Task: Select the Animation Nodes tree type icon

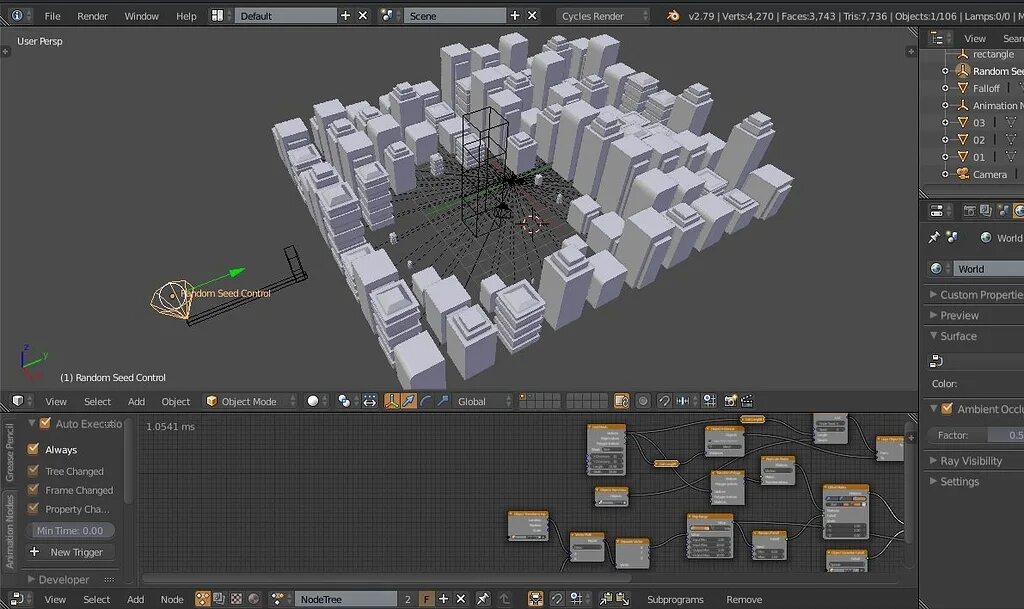Action: tap(202, 599)
